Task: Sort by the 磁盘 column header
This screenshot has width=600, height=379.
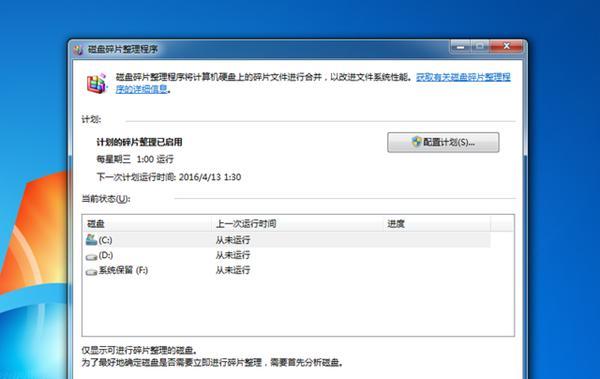Action: 147,224
